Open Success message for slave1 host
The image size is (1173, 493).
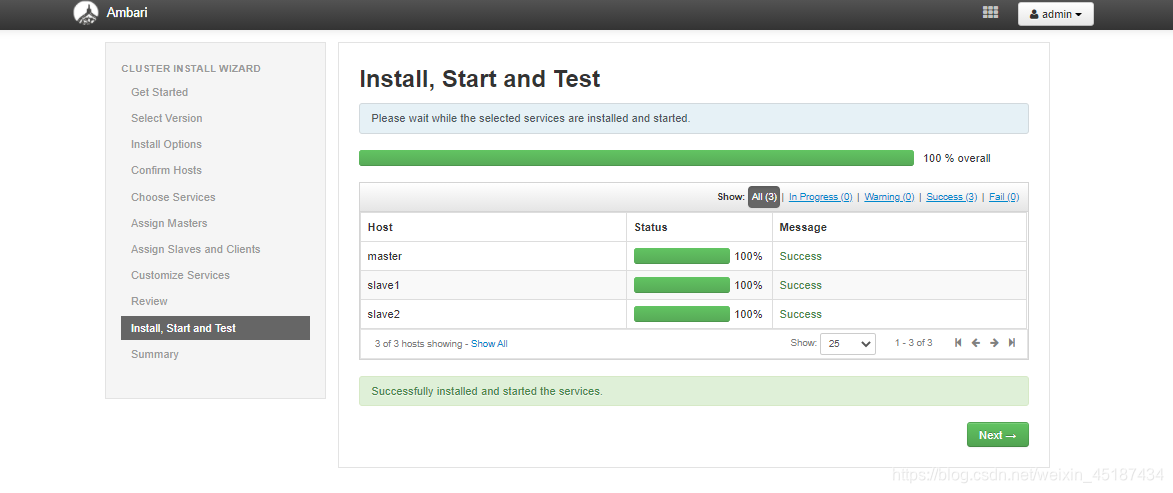pos(800,285)
